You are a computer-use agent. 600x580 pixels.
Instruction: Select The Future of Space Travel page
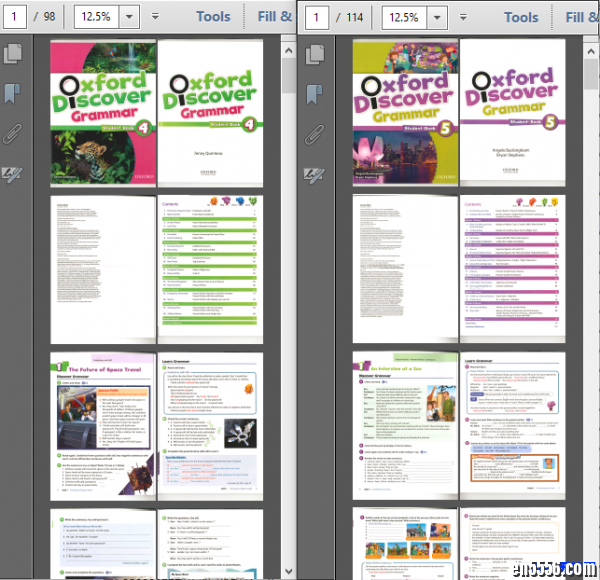103,427
